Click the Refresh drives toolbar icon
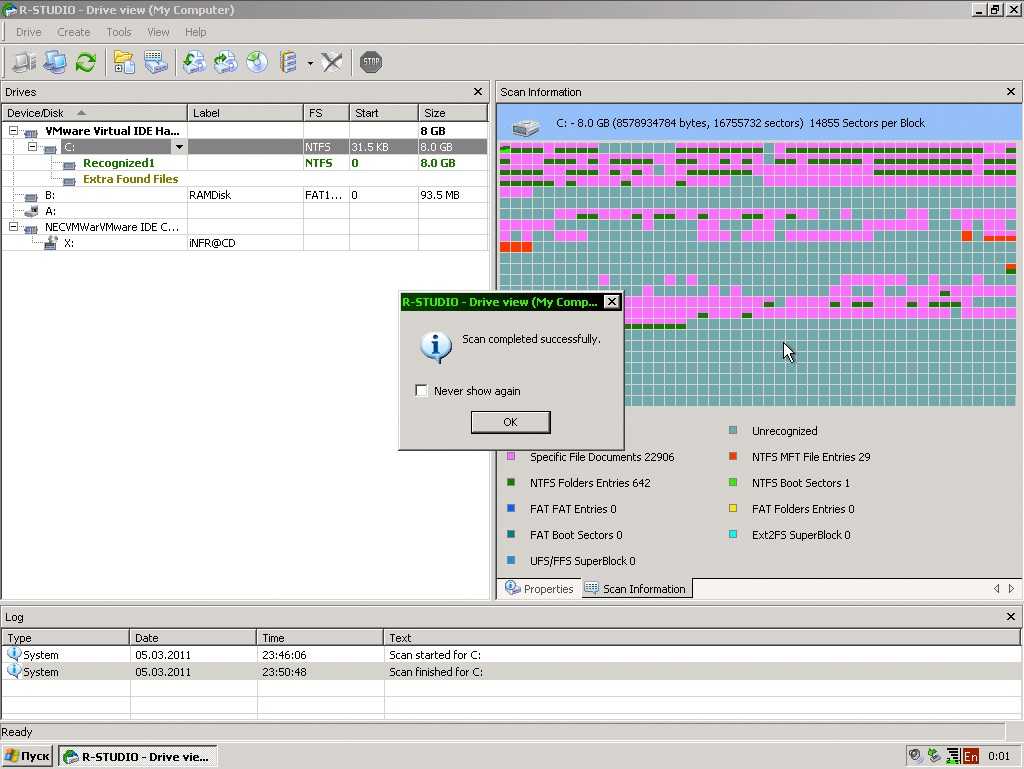The width and height of the screenshot is (1024, 769). 86,62
